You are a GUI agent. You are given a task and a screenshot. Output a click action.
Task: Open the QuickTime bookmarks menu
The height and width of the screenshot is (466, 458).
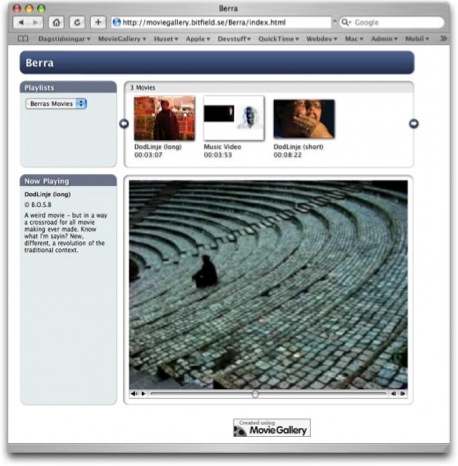point(279,39)
